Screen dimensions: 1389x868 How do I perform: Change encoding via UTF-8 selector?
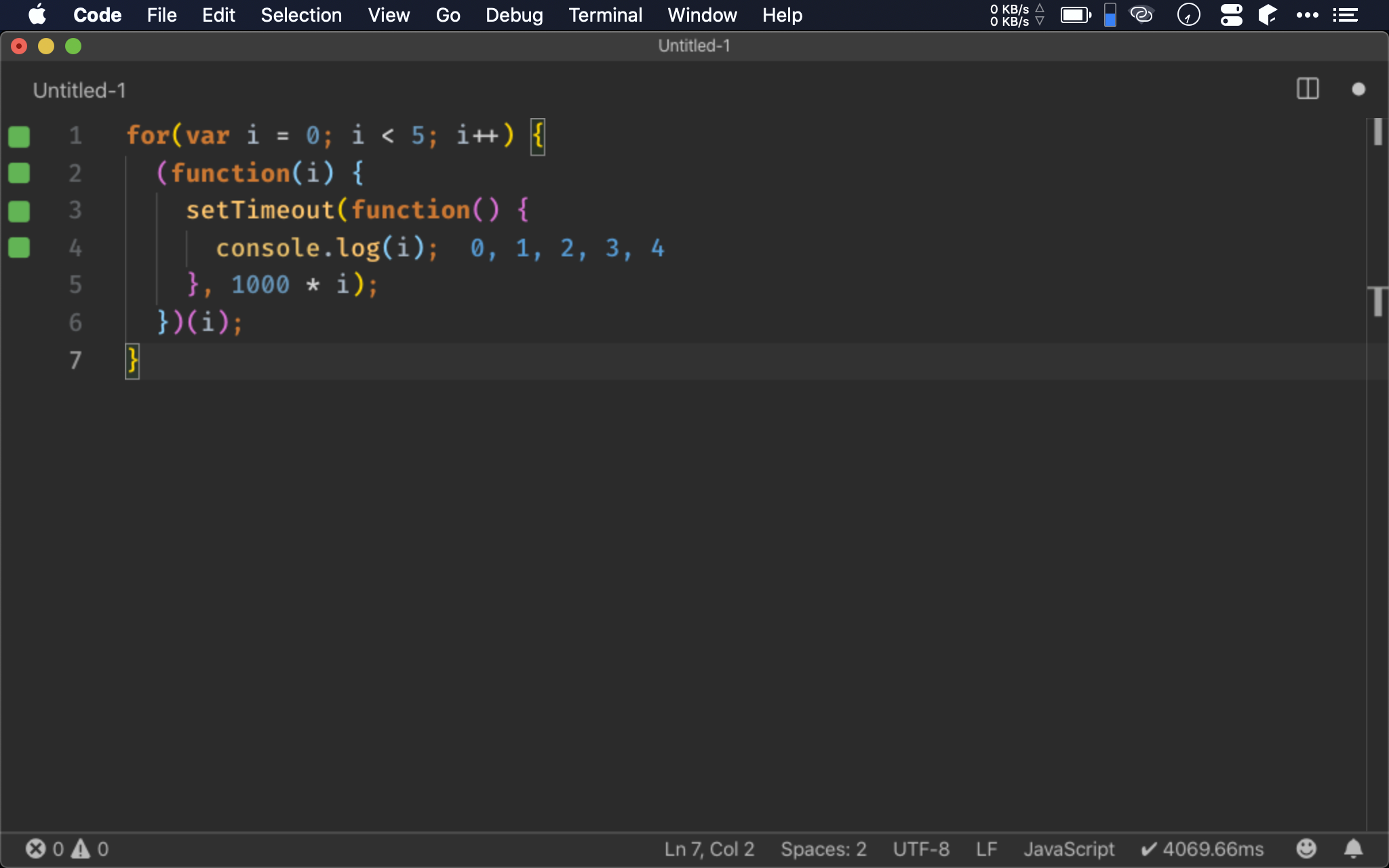tap(920, 849)
